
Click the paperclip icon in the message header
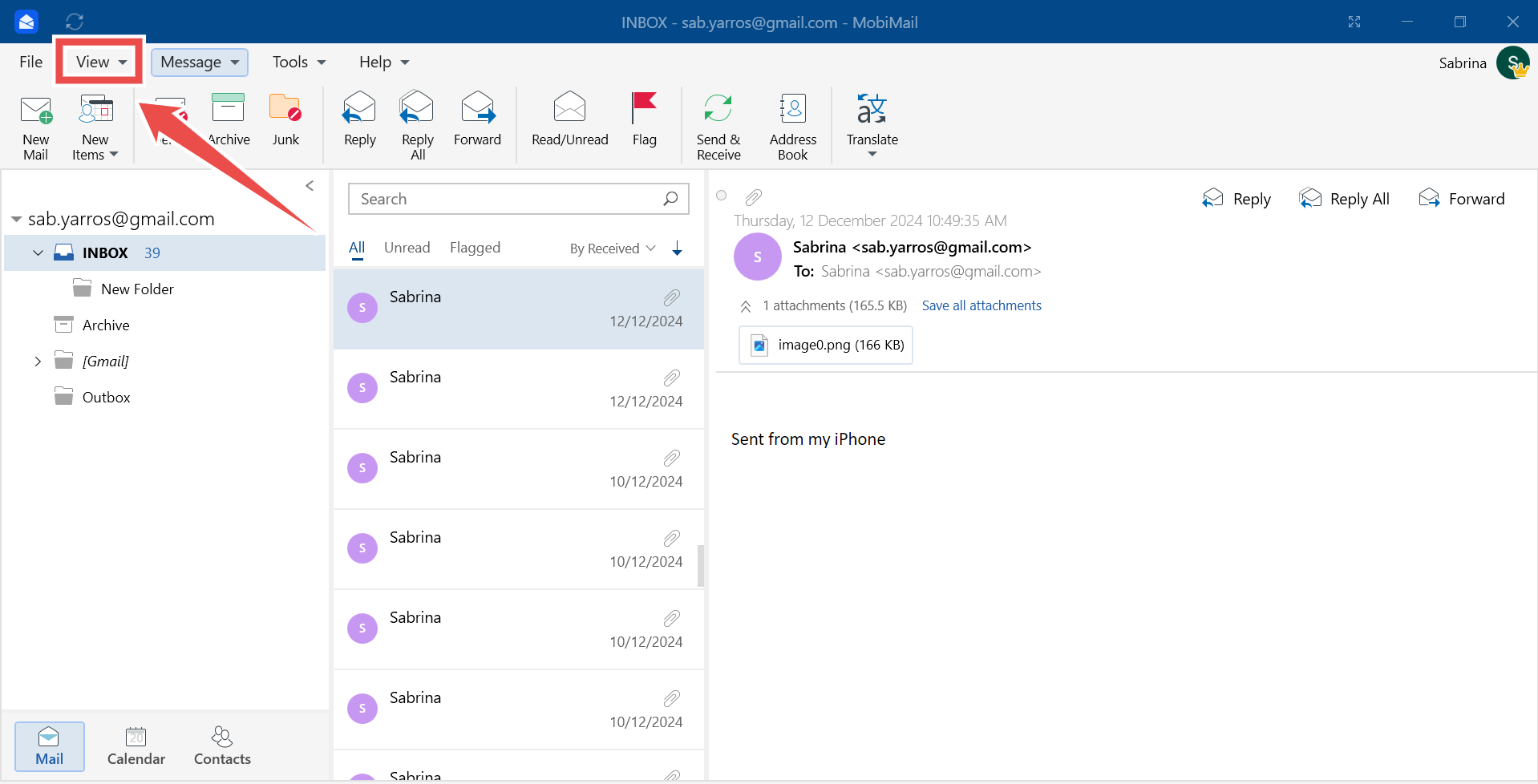coord(753,196)
